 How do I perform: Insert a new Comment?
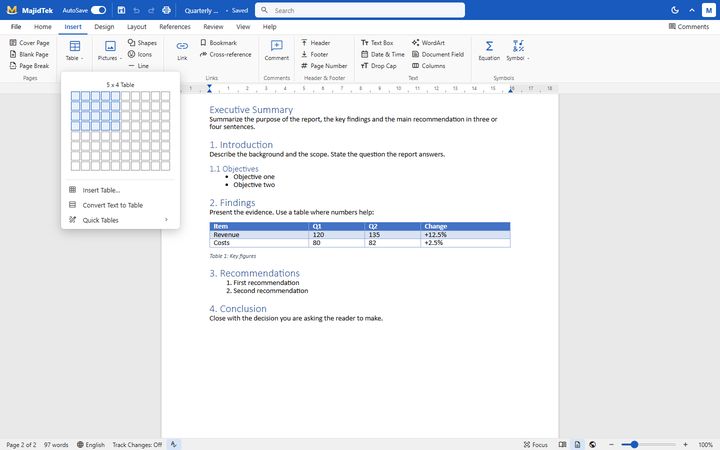[x=276, y=51]
